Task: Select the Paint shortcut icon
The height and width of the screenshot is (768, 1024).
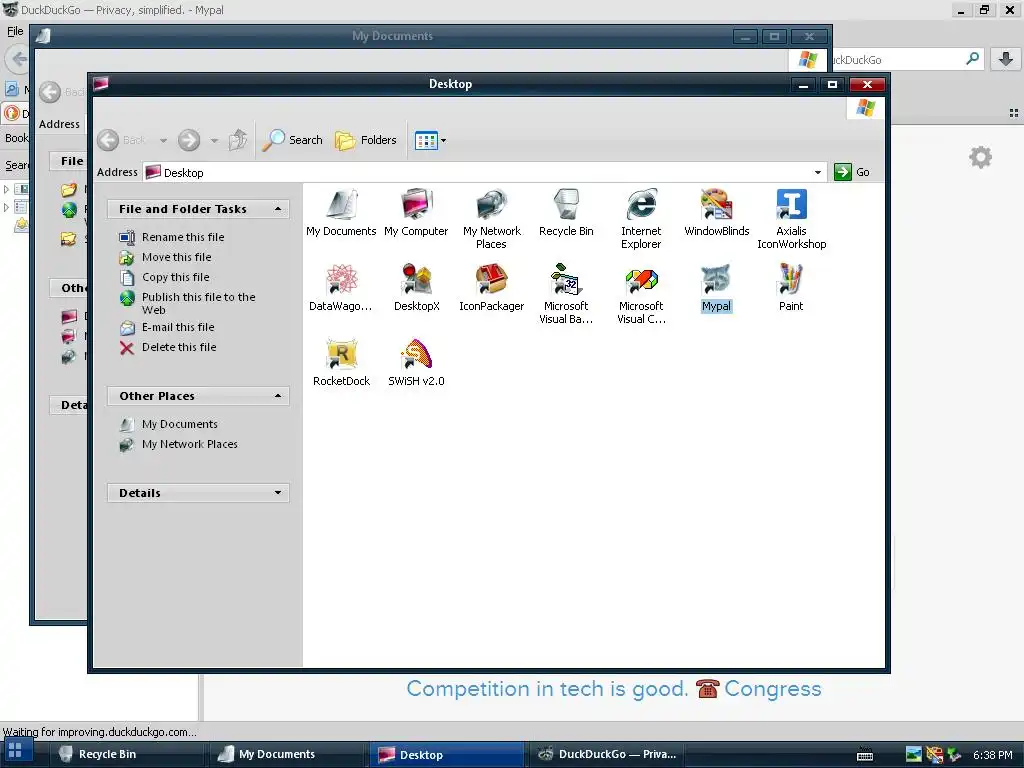Action: pyautogui.click(x=791, y=288)
